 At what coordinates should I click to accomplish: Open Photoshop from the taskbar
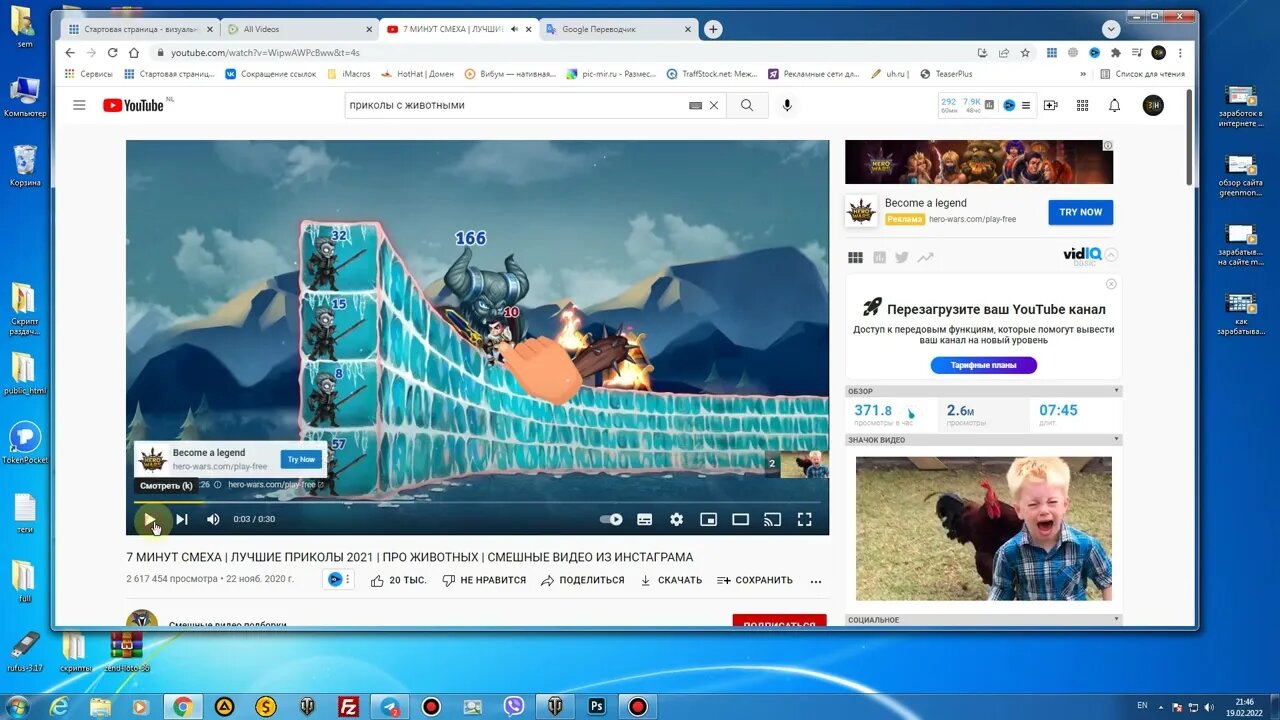[x=597, y=707]
